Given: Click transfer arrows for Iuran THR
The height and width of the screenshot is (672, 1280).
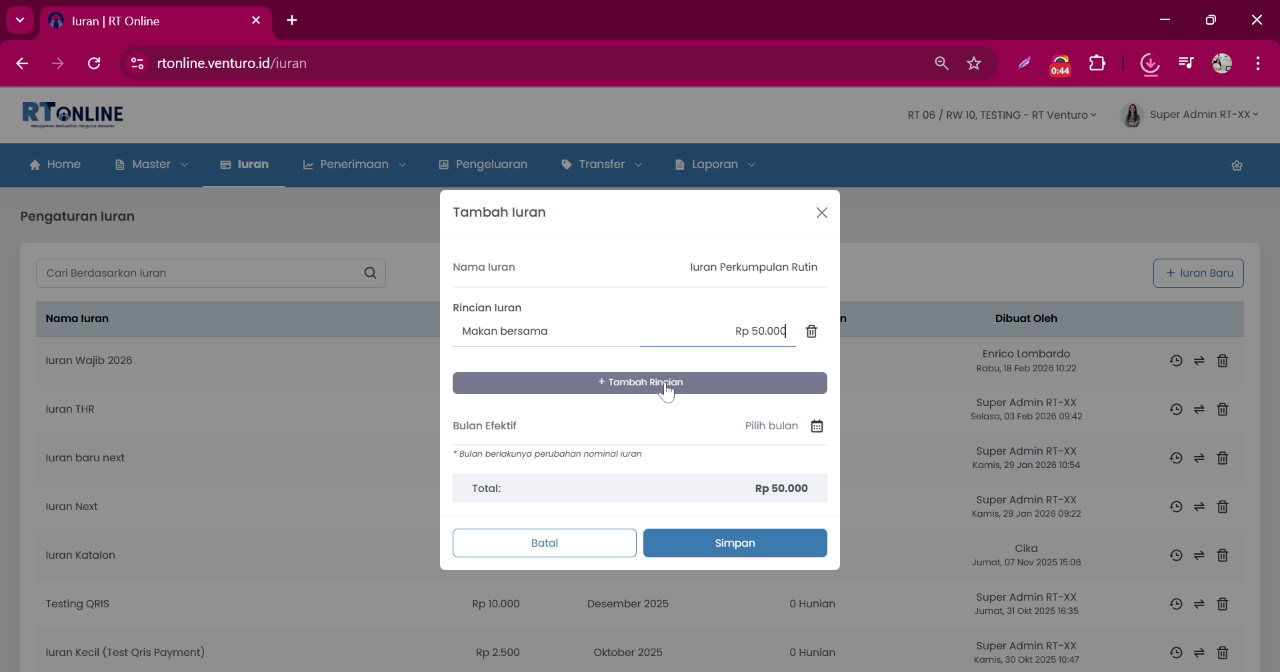Looking at the screenshot, I should click(x=1199, y=409).
